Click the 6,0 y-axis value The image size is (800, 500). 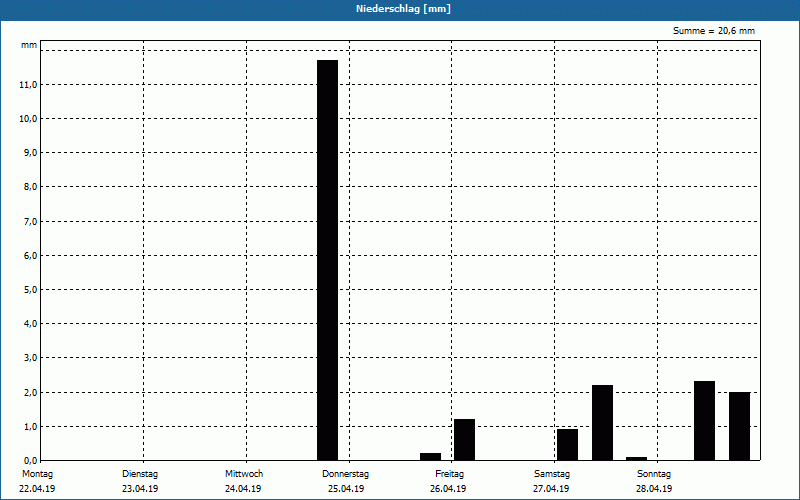pos(30,256)
